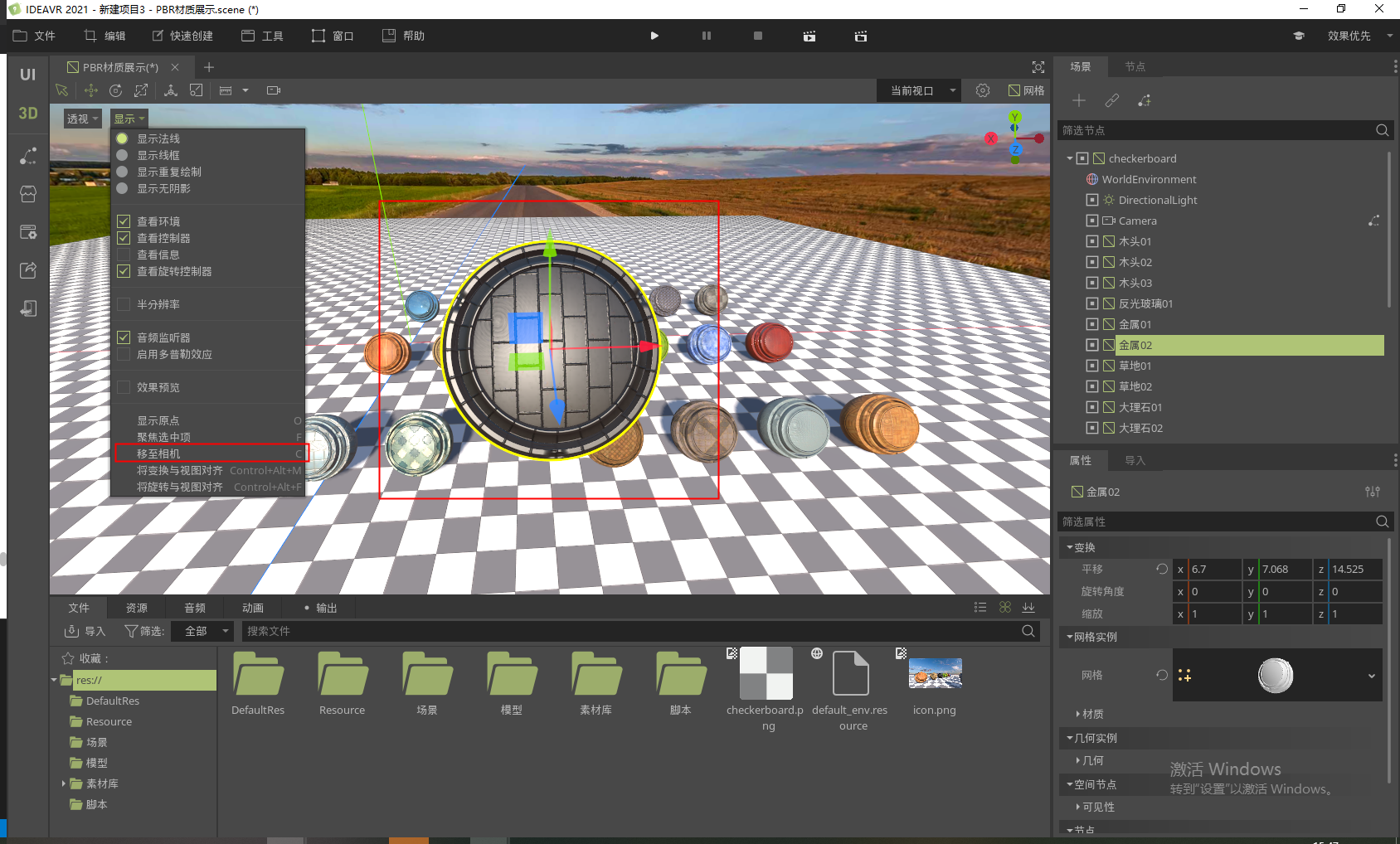Viewport: 1400px width, 844px height.
Task: Toggle fullscreen viewport icon
Action: [1038, 67]
